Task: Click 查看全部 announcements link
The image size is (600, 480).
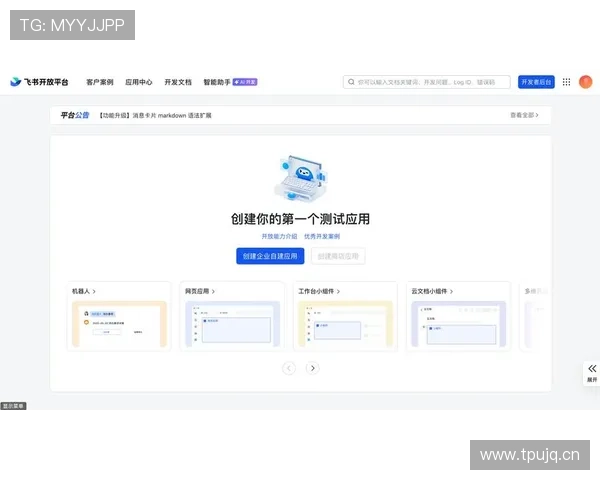Action: 524,115
